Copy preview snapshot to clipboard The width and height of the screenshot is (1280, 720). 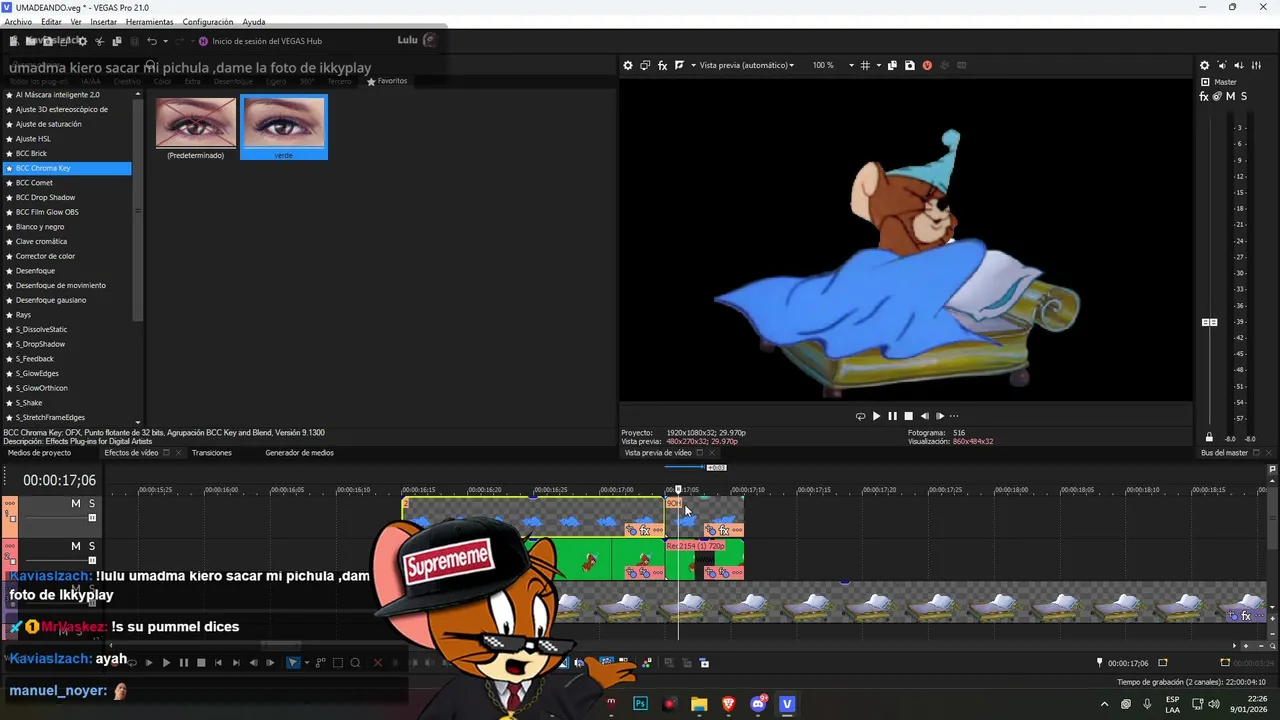tap(893, 65)
